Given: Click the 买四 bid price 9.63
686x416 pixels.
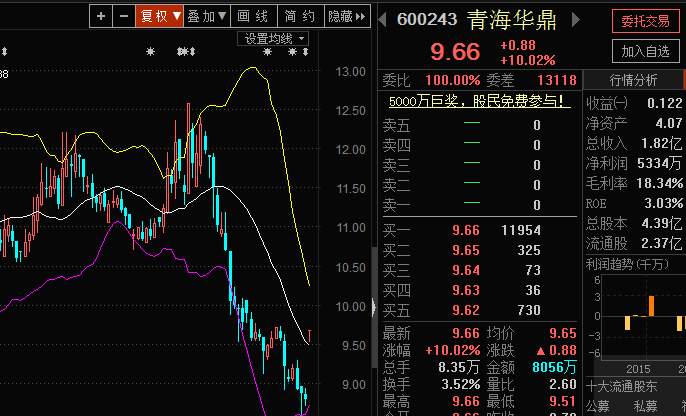Looking at the screenshot, I should pyautogui.click(x=466, y=290).
